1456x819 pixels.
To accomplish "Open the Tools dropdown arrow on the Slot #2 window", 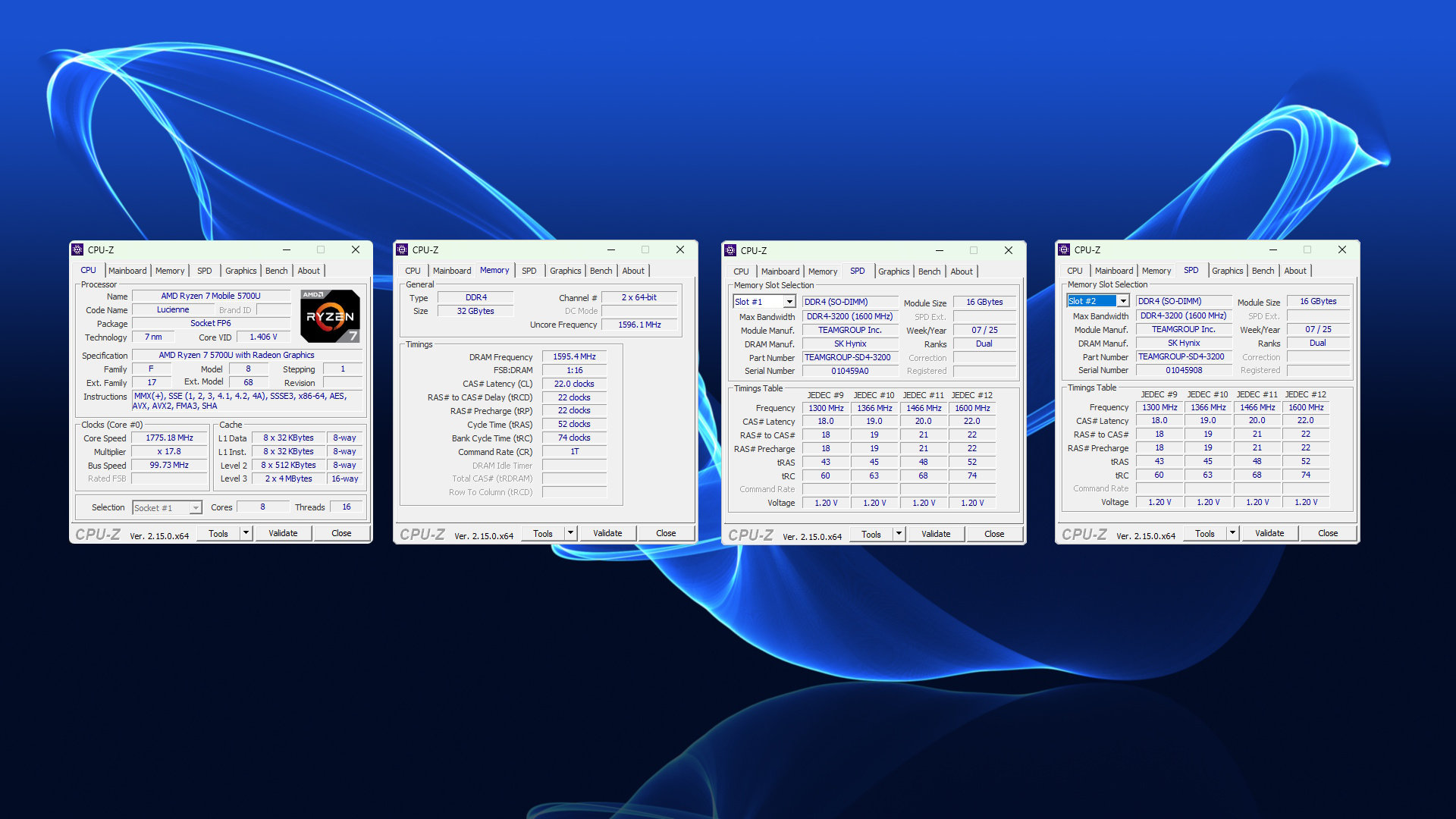I will 1233,533.
